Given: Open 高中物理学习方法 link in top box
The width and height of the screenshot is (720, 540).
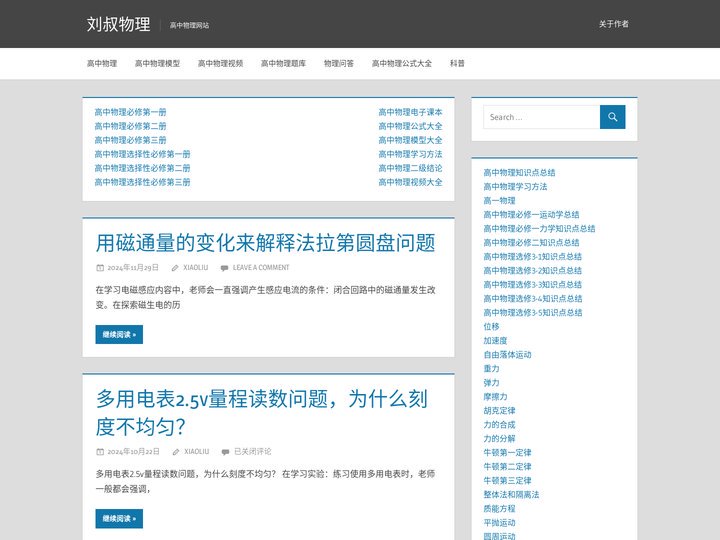Looking at the screenshot, I should (x=411, y=154).
